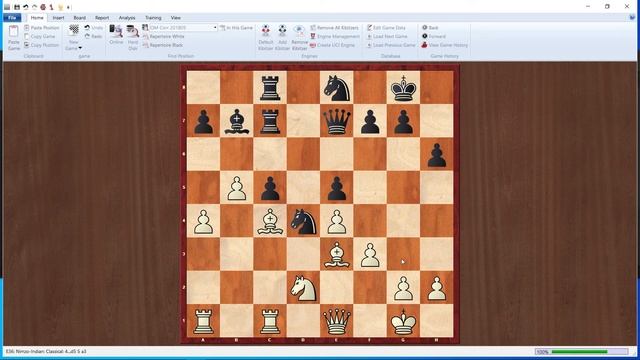Screen dimensions: 640x360
Task: Switch to the Analysis tab
Action: pyautogui.click(x=127, y=18)
